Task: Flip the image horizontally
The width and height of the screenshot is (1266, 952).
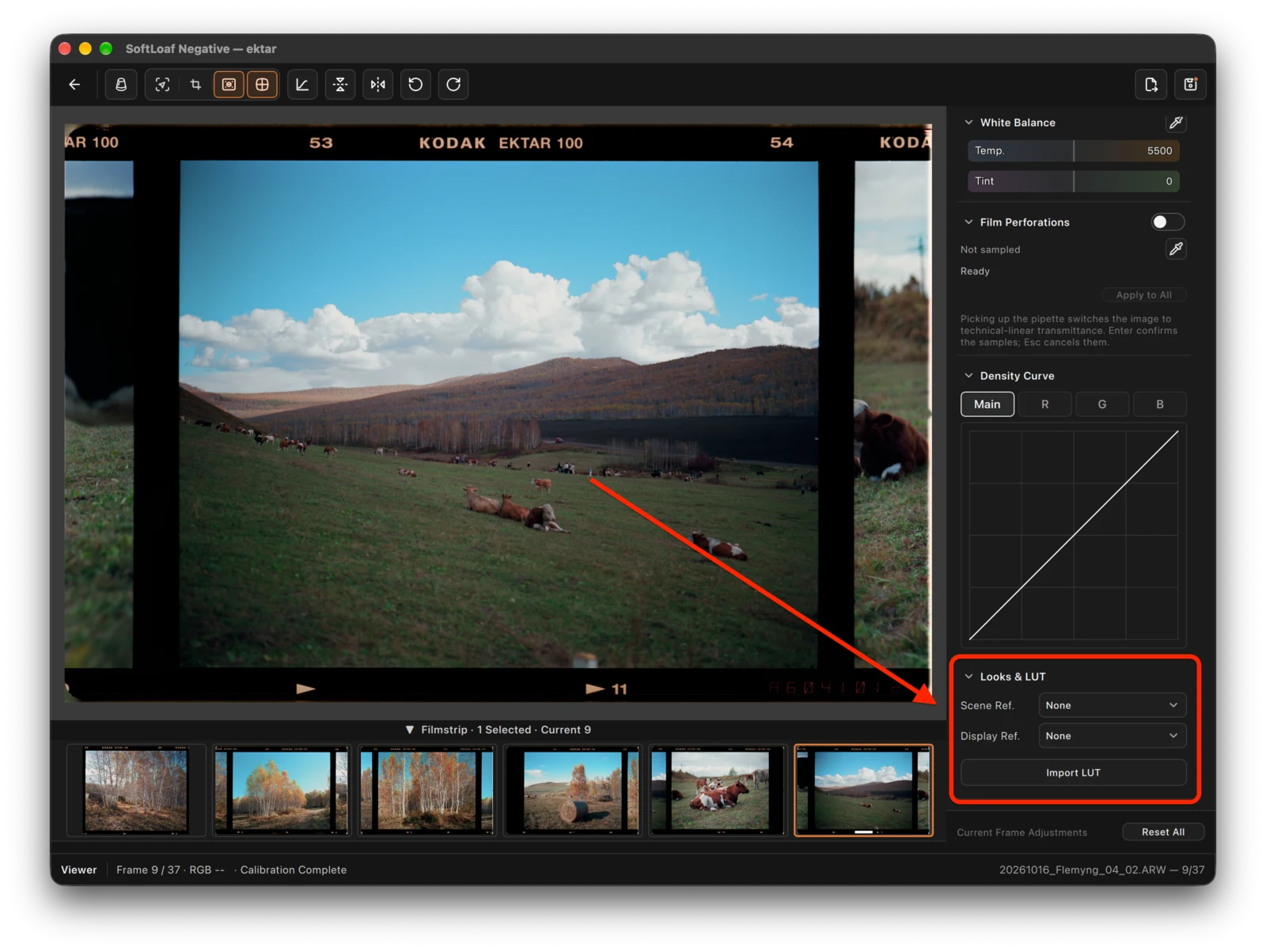Action: (378, 85)
